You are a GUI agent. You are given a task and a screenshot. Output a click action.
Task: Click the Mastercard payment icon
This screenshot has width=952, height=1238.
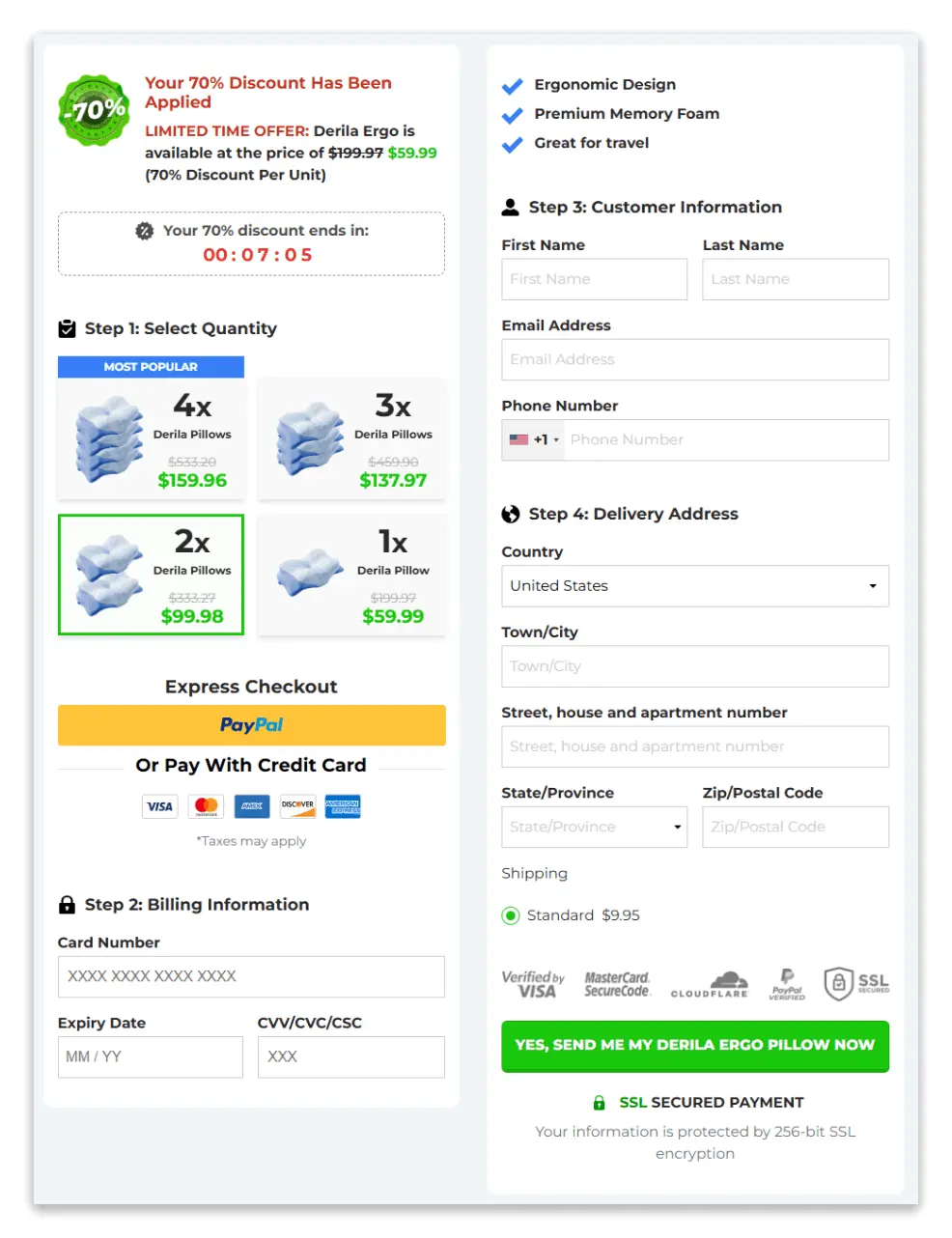206,806
